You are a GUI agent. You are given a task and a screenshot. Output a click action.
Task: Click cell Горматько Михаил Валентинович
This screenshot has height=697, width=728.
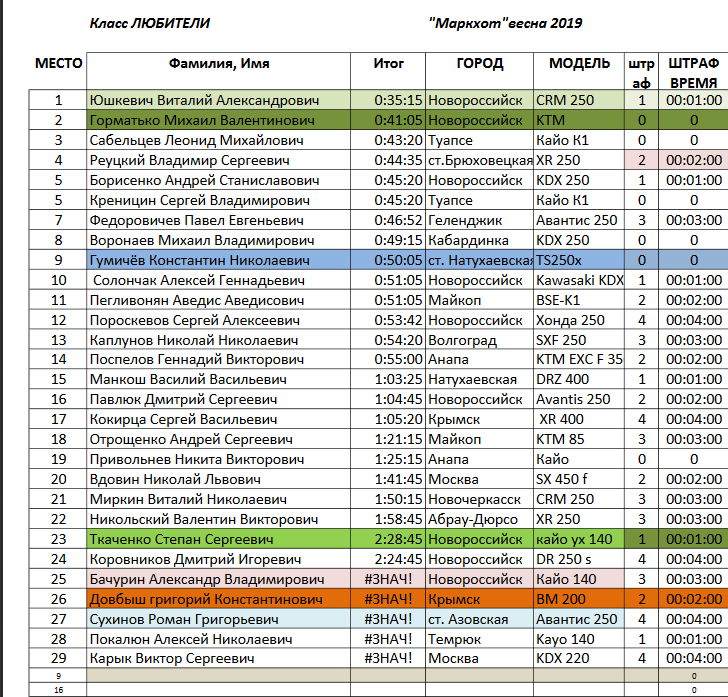(219, 120)
